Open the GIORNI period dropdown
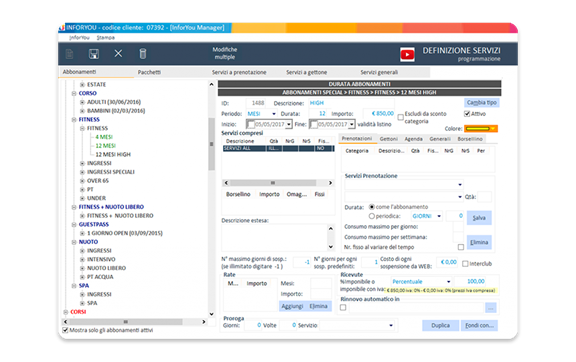576x362 pixels. 439,216
